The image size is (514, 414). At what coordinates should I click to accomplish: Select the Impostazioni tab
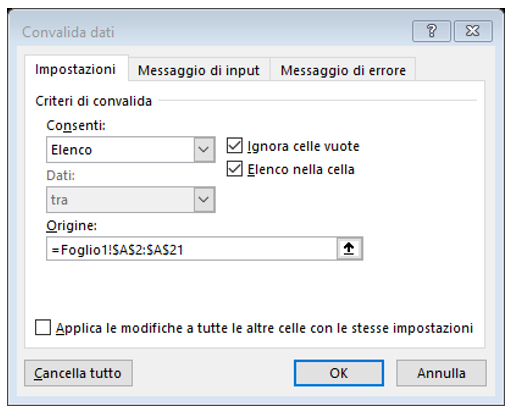tap(76, 69)
